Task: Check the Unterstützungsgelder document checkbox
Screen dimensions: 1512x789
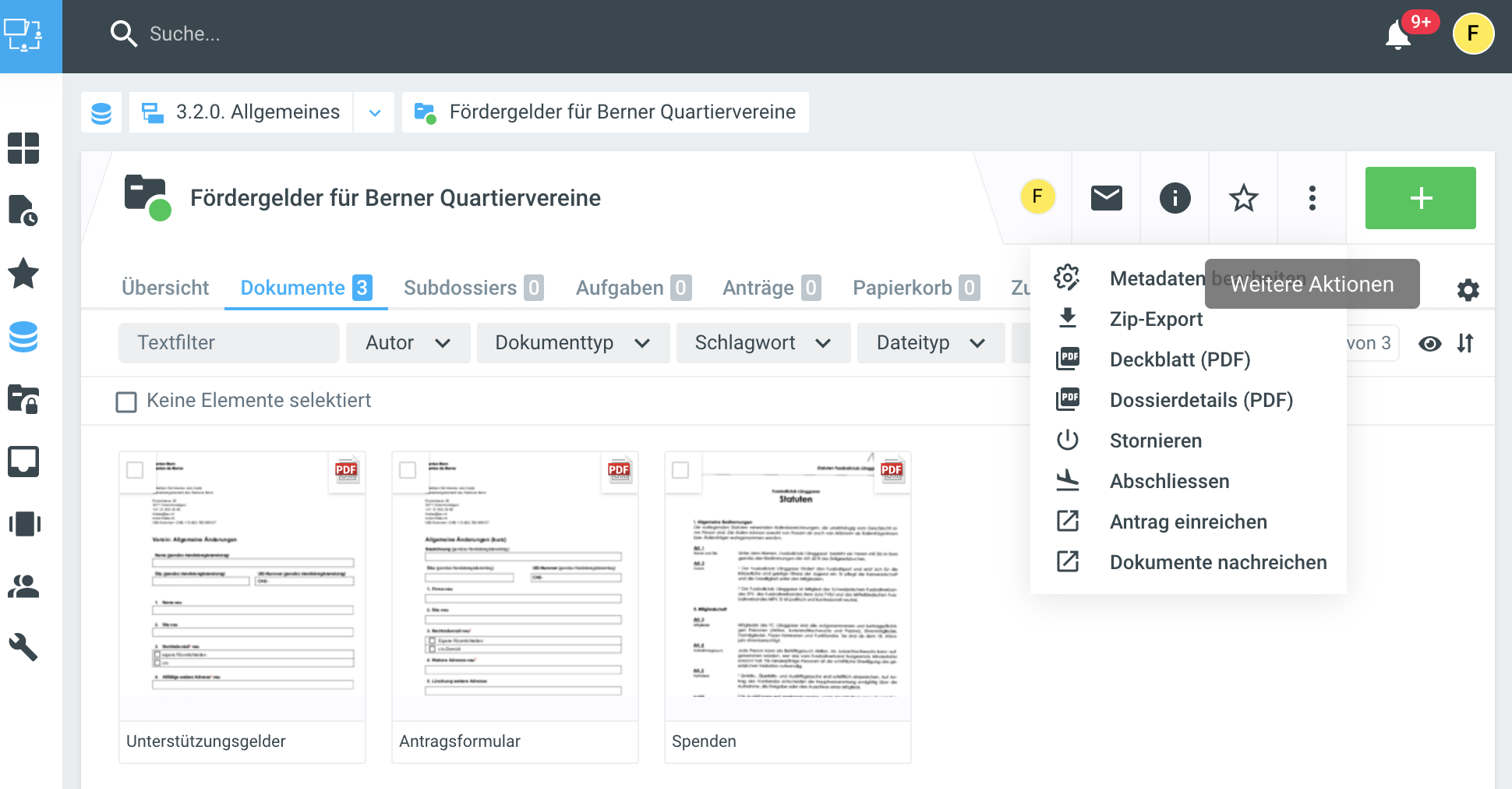Action: coord(135,470)
